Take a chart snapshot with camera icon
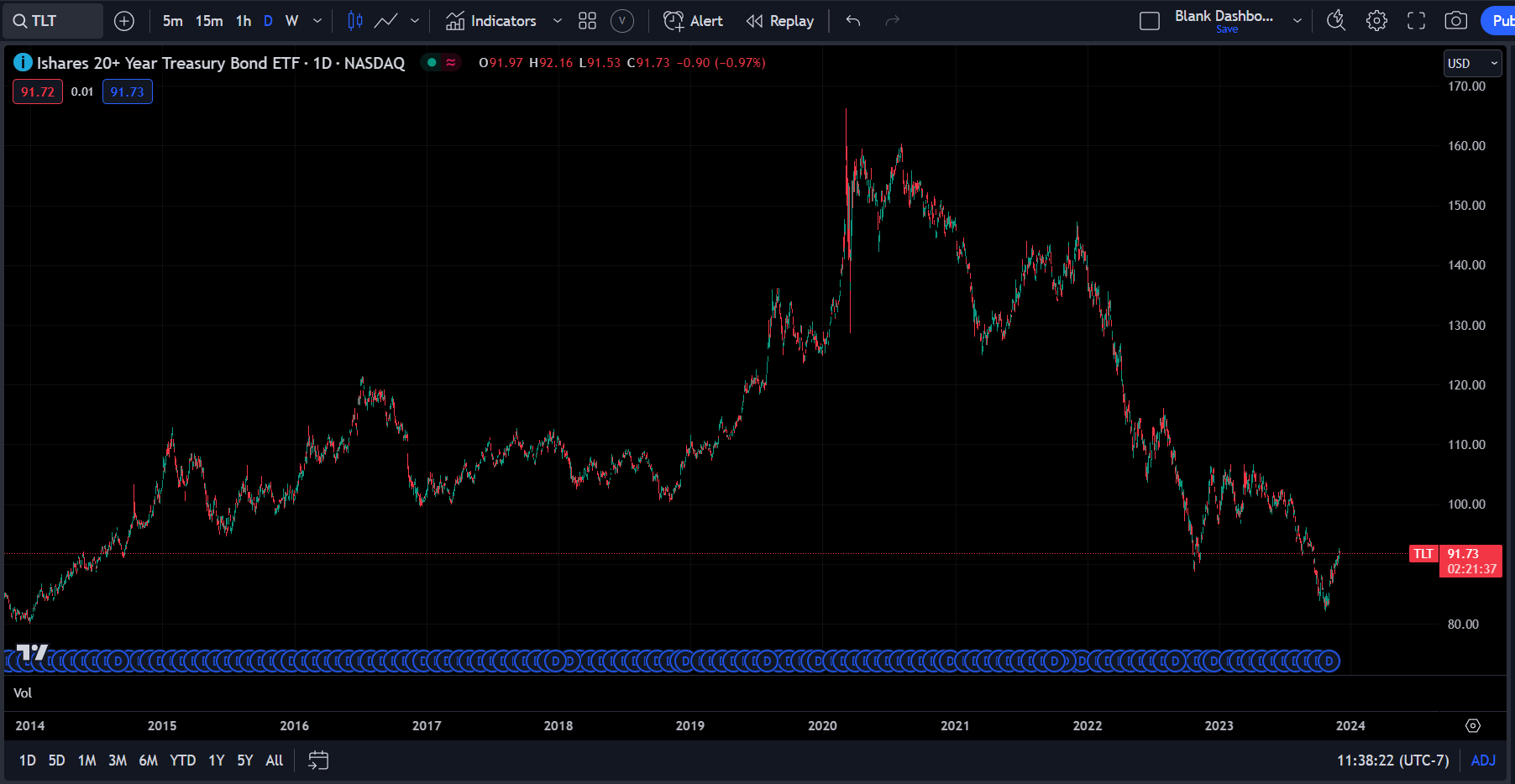Viewport: 1515px width, 784px height. tap(1456, 21)
